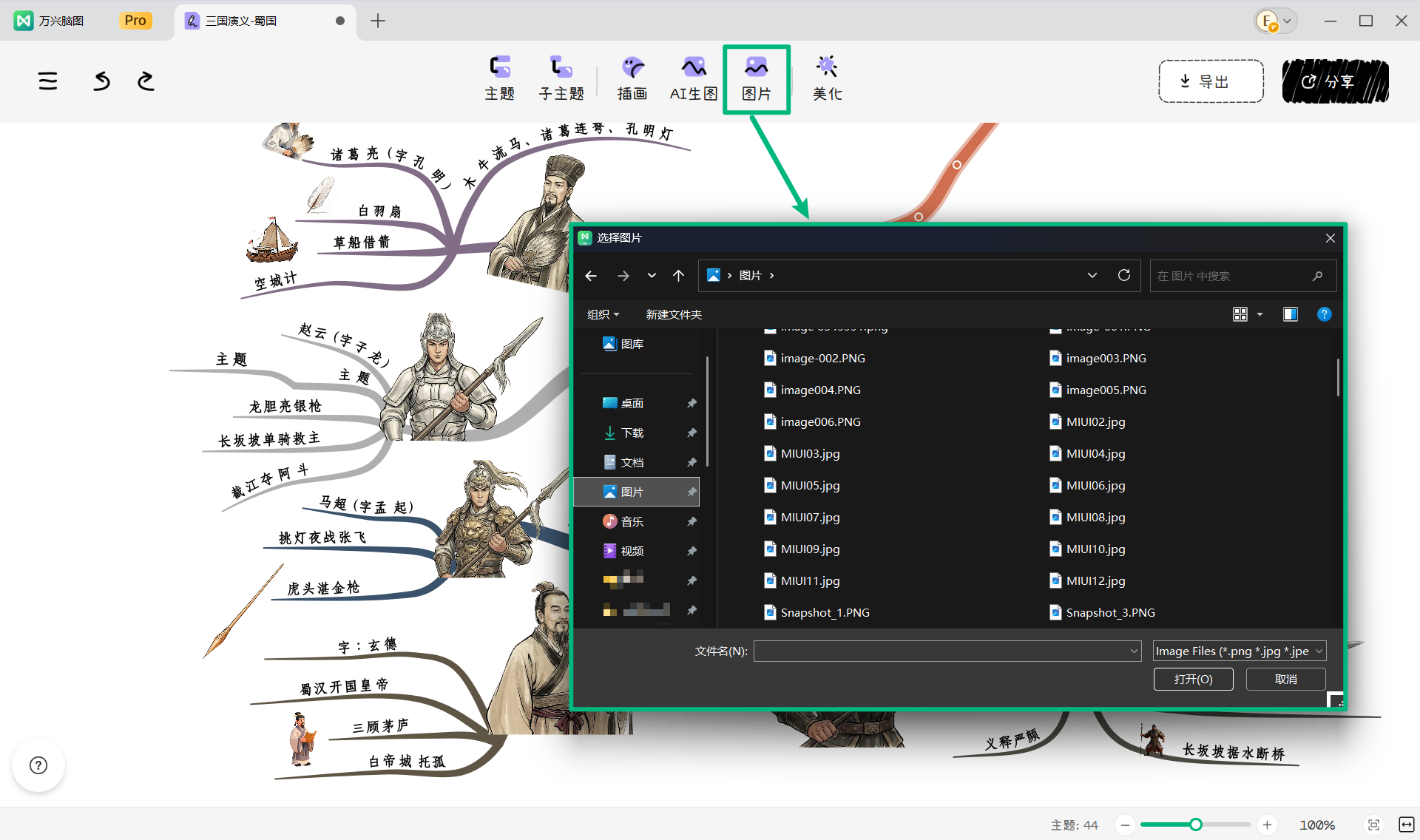This screenshot has width=1420, height=840.
Task: Click the Pro badge
Action: pos(135,21)
